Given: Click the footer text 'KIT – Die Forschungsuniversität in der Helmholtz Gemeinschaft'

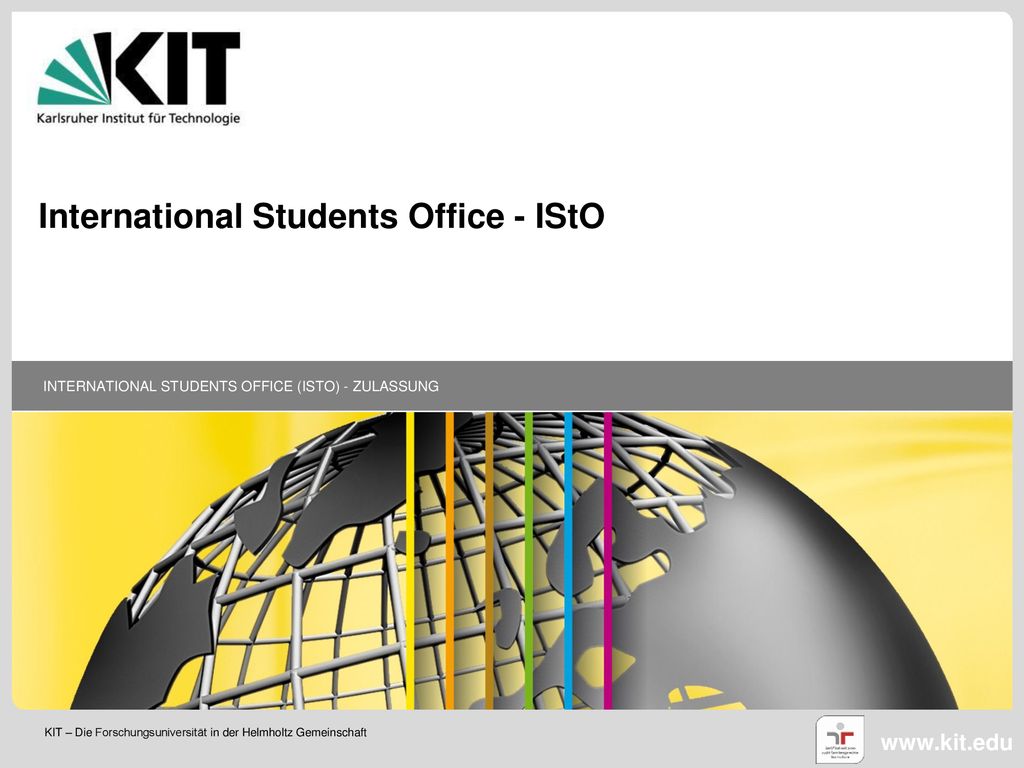Looking at the screenshot, I should tap(206, 732).
